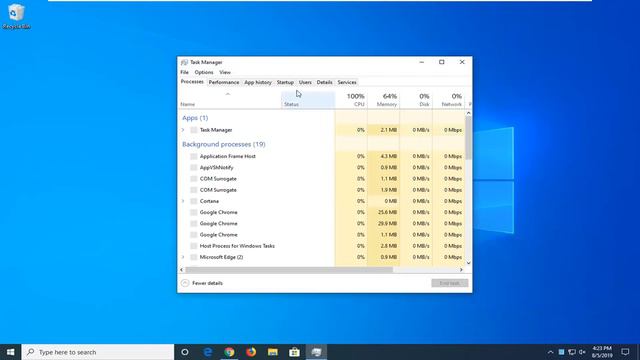
Task: Click the horizontal scrollbar thumb
Action: pos(289,270)
